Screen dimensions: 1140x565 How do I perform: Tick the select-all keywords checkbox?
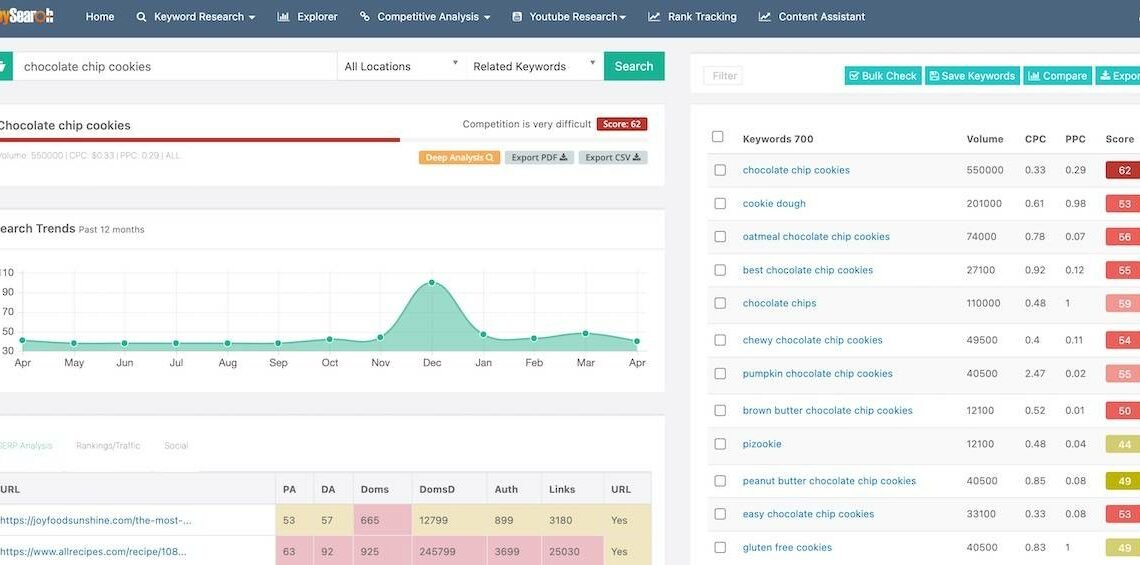(x=718, y=137)
